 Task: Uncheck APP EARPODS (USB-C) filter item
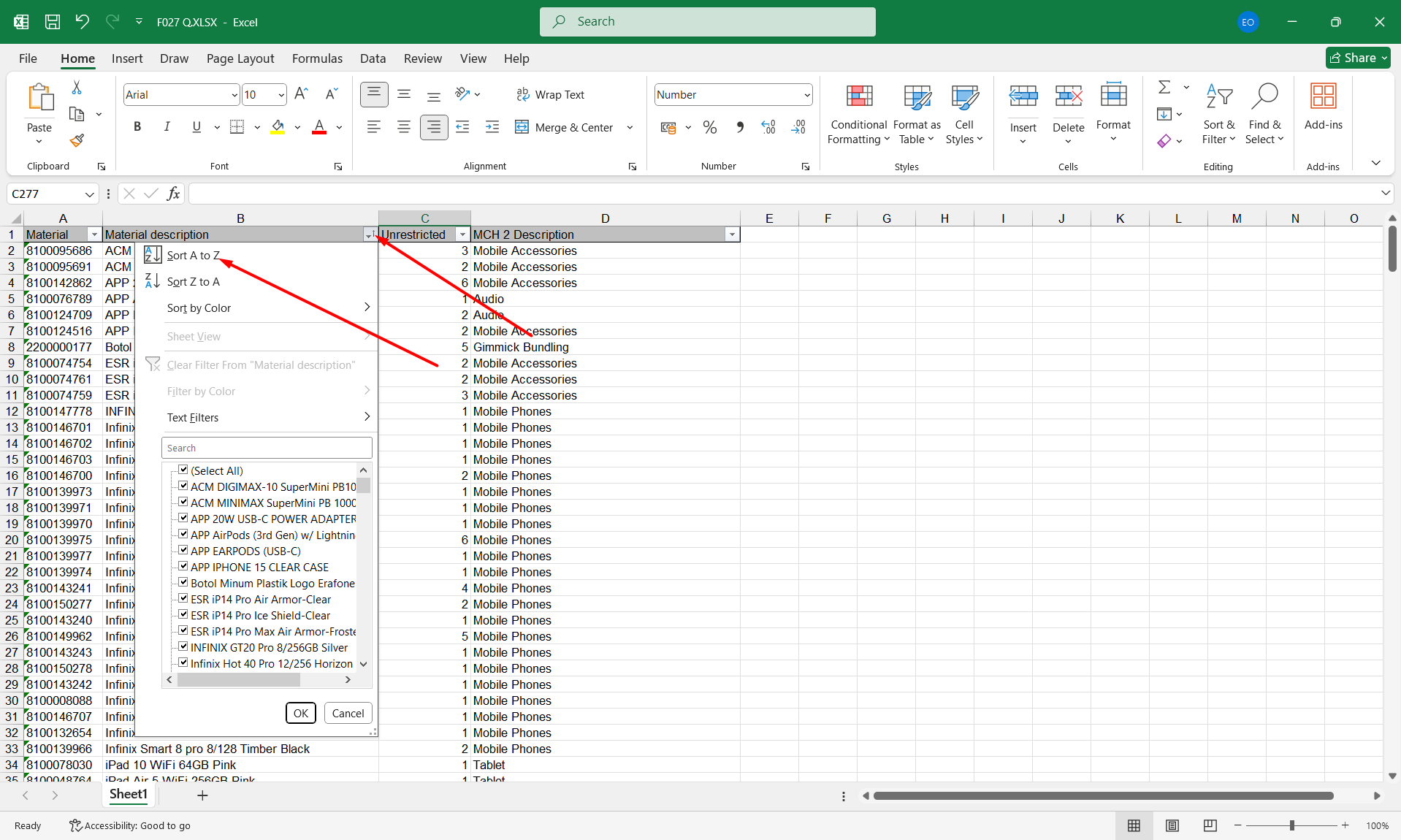184,551
